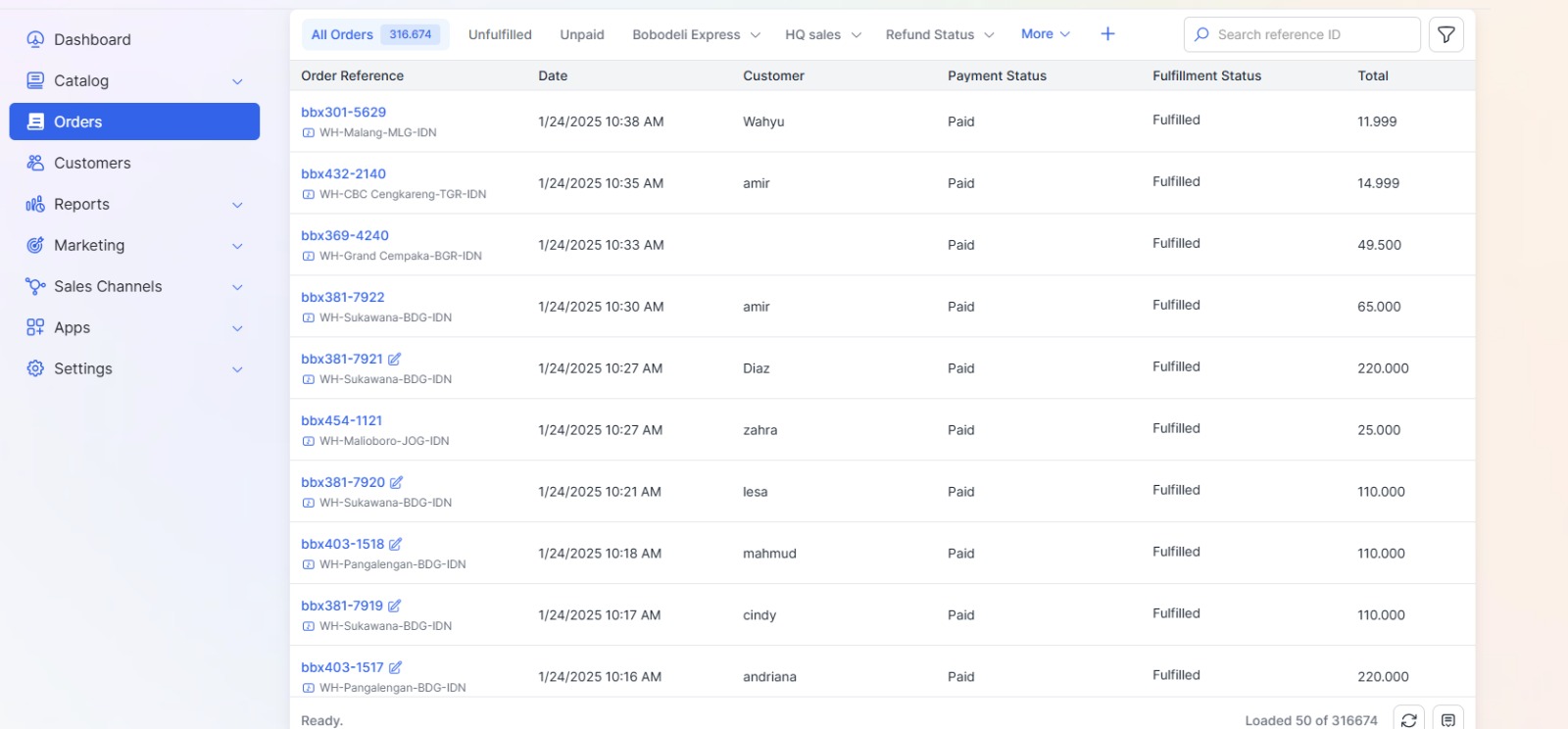1568x729 pixels.
Task: Open order bbx432-2140
Action: coord(343,173)
